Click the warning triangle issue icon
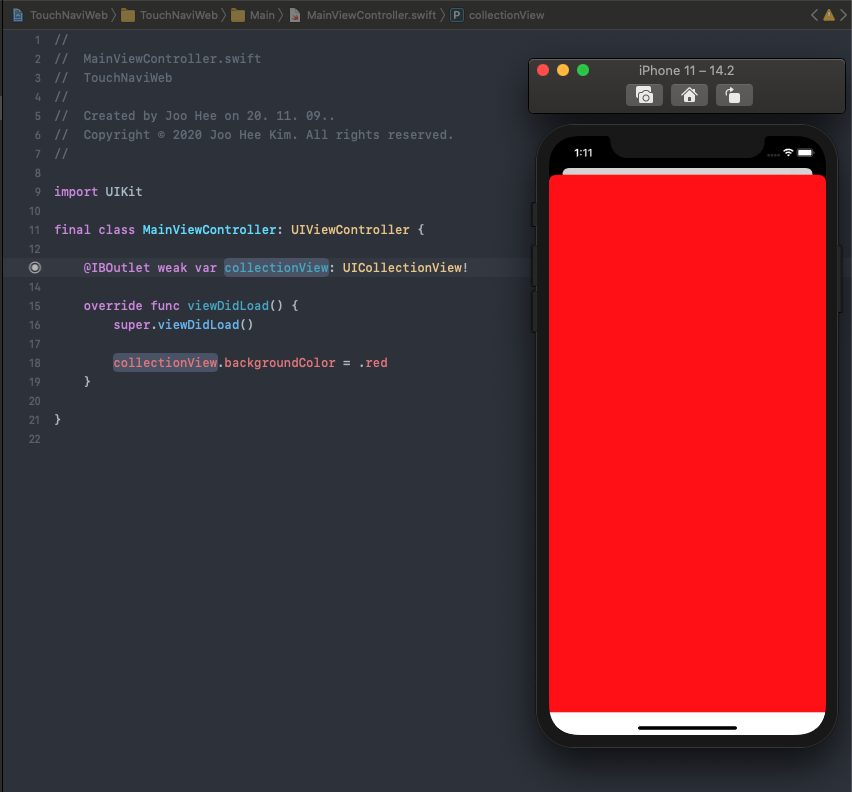Image resolution: width=852 pixels, height=792 pixels. (x=827, y=15)
